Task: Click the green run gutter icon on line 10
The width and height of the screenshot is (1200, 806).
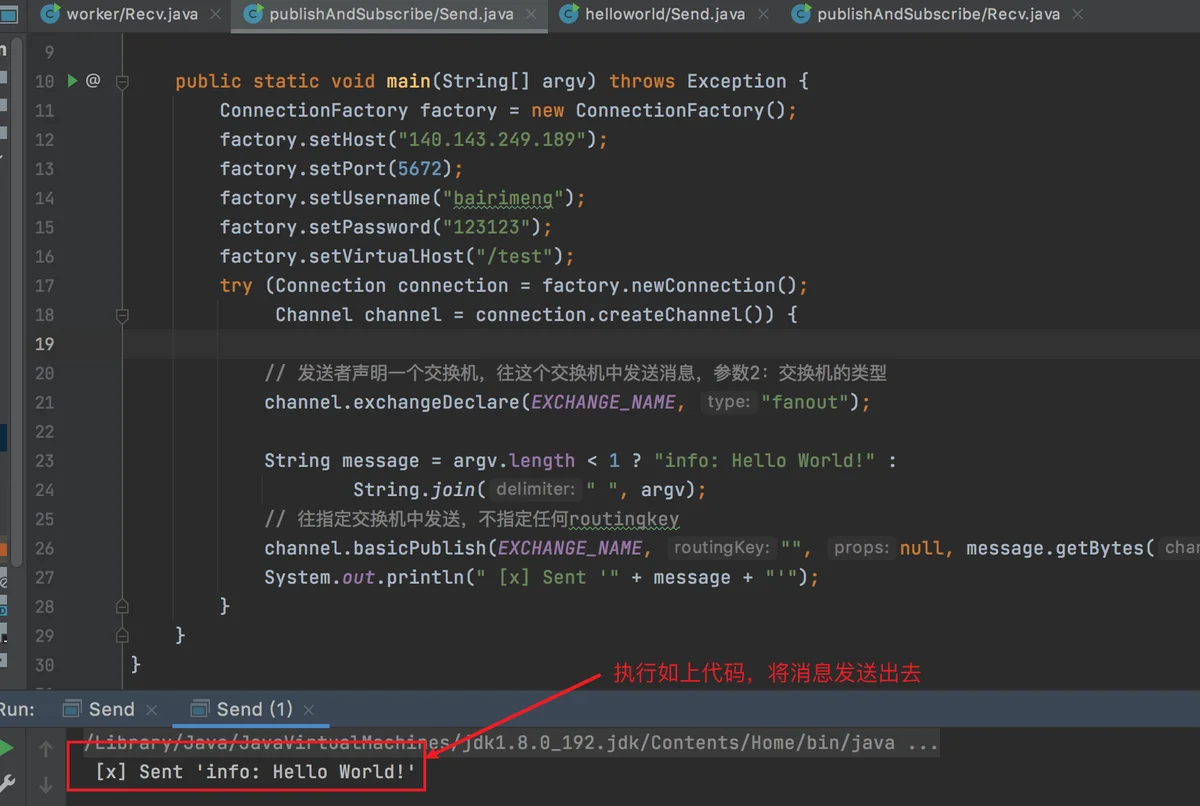Action: tap(72, 81)
